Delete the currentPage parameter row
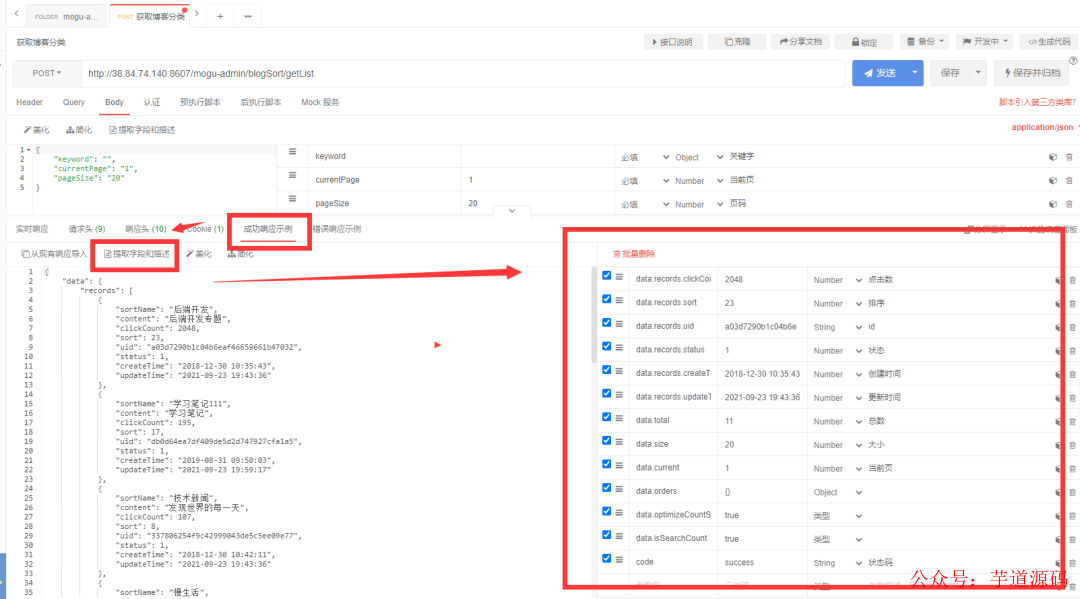The height and width of the screenshot is (599, 1080). pos(1069,180)
